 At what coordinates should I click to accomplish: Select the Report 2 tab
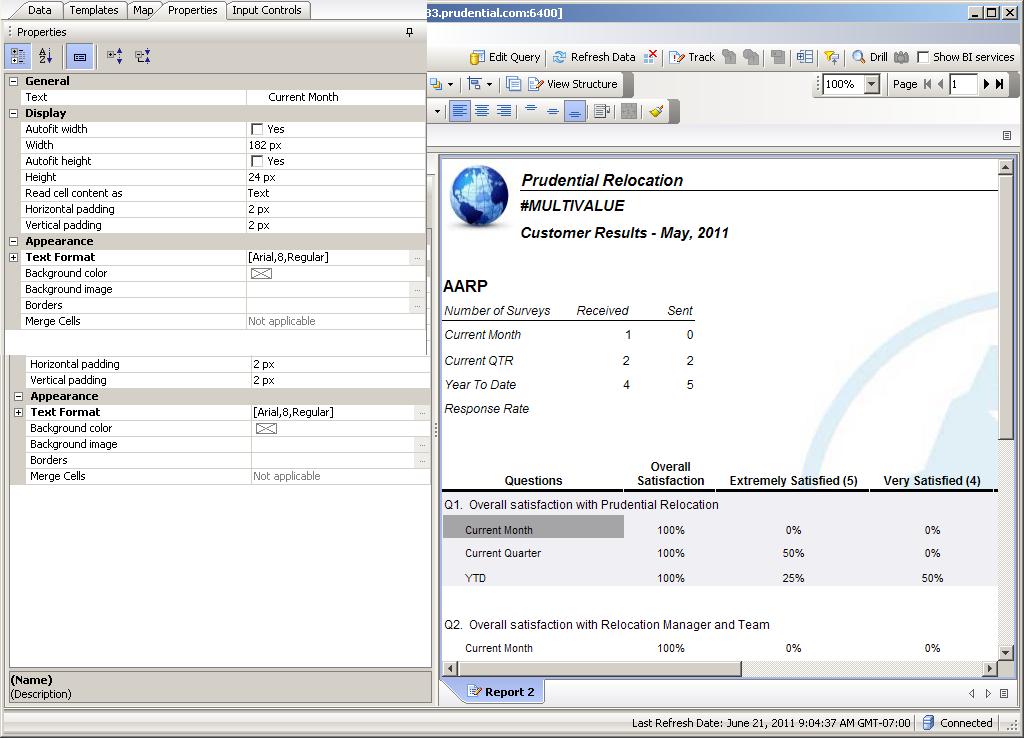(501, 692)
